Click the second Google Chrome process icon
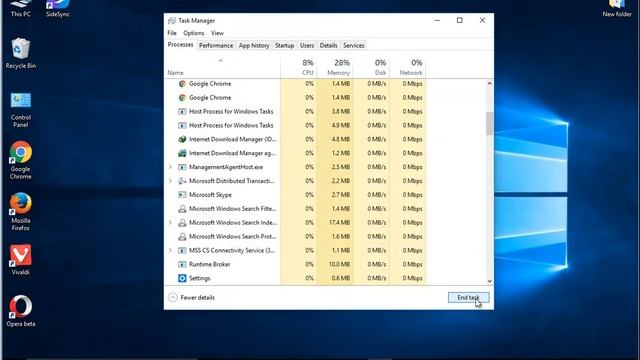 pyautogui.click(x=182, y=98)
